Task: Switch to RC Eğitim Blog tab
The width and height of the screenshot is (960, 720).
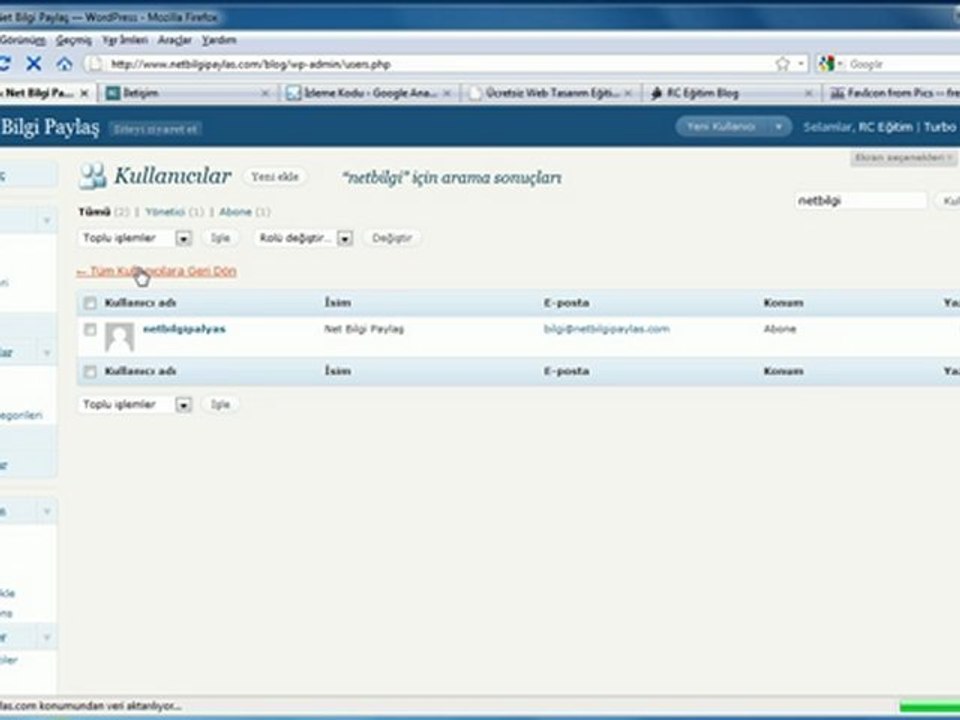Action: (732, 93)
